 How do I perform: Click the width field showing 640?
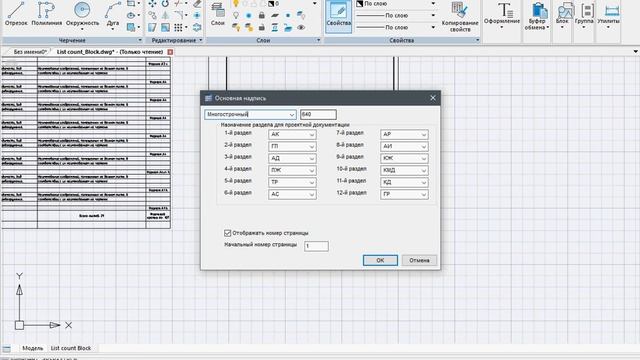[318, 114]
